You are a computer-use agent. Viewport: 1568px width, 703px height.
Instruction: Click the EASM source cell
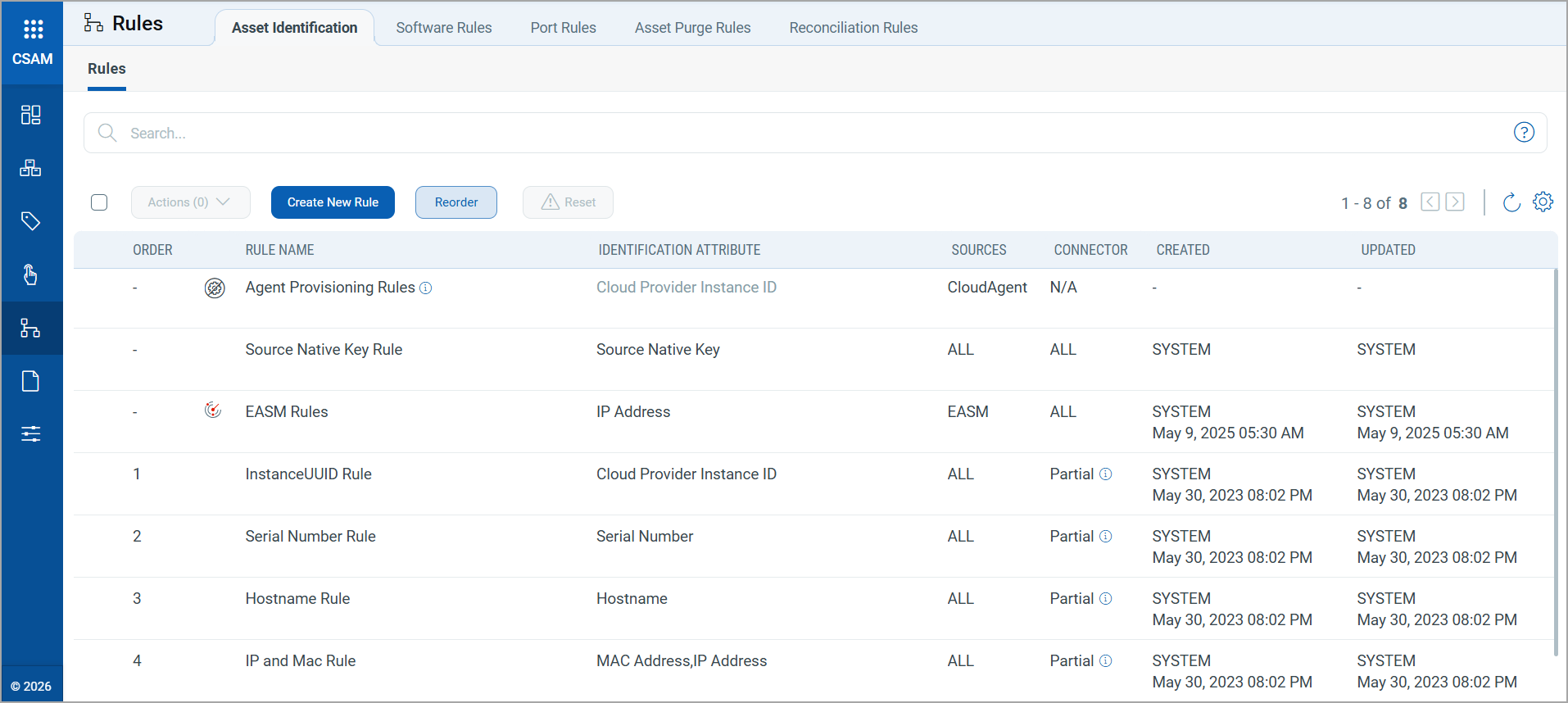click(968, 412)
